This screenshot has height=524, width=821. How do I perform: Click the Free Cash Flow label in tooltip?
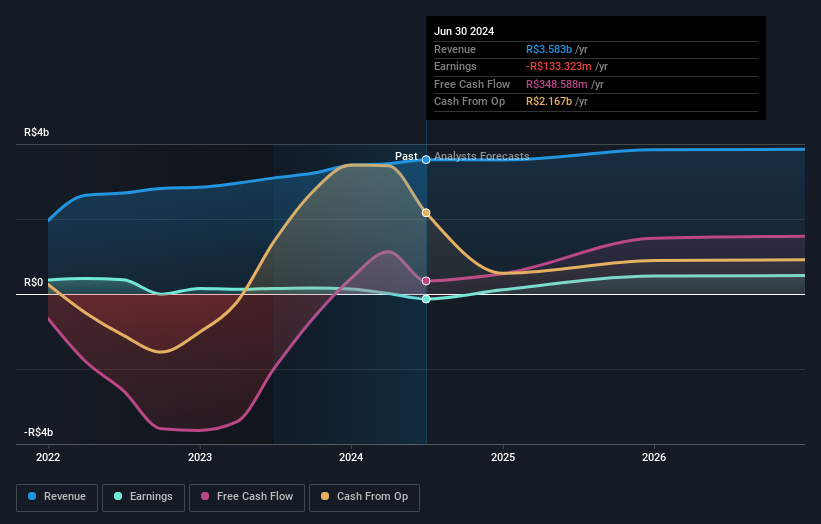coord(472,84)
